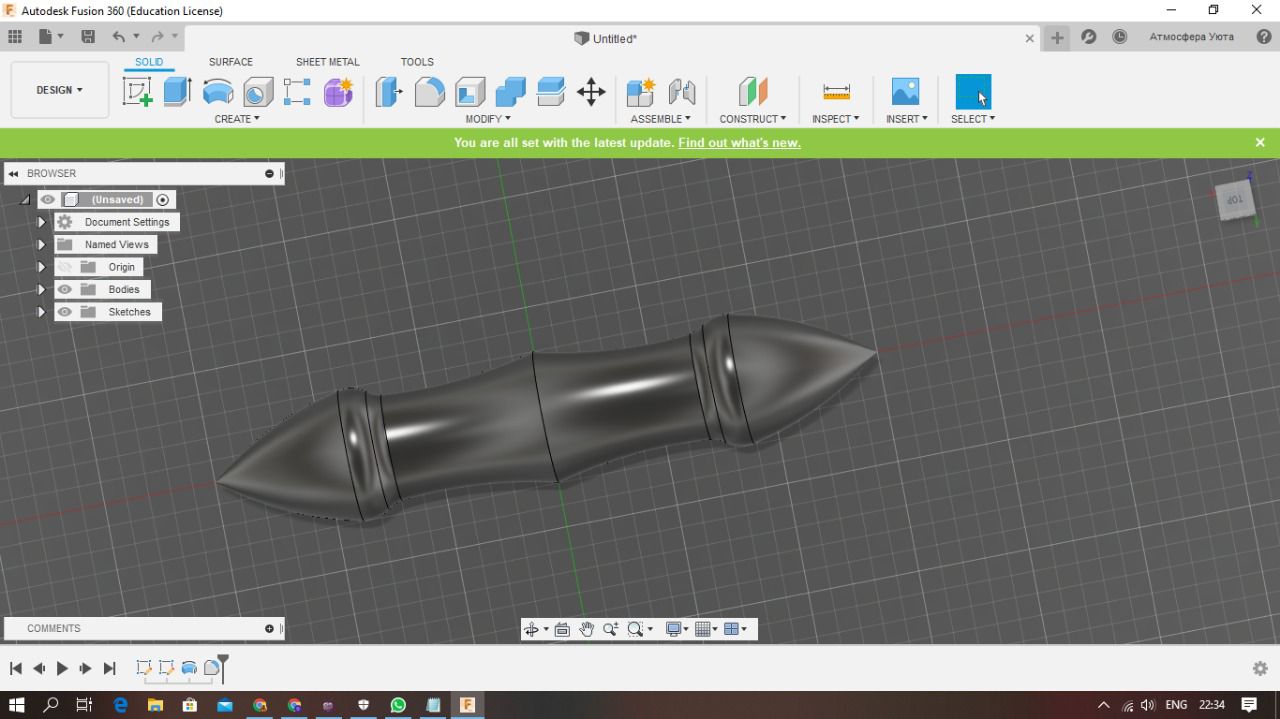Click the Find out what's new link
1280x719 pixels.
[x=739, y=143]
